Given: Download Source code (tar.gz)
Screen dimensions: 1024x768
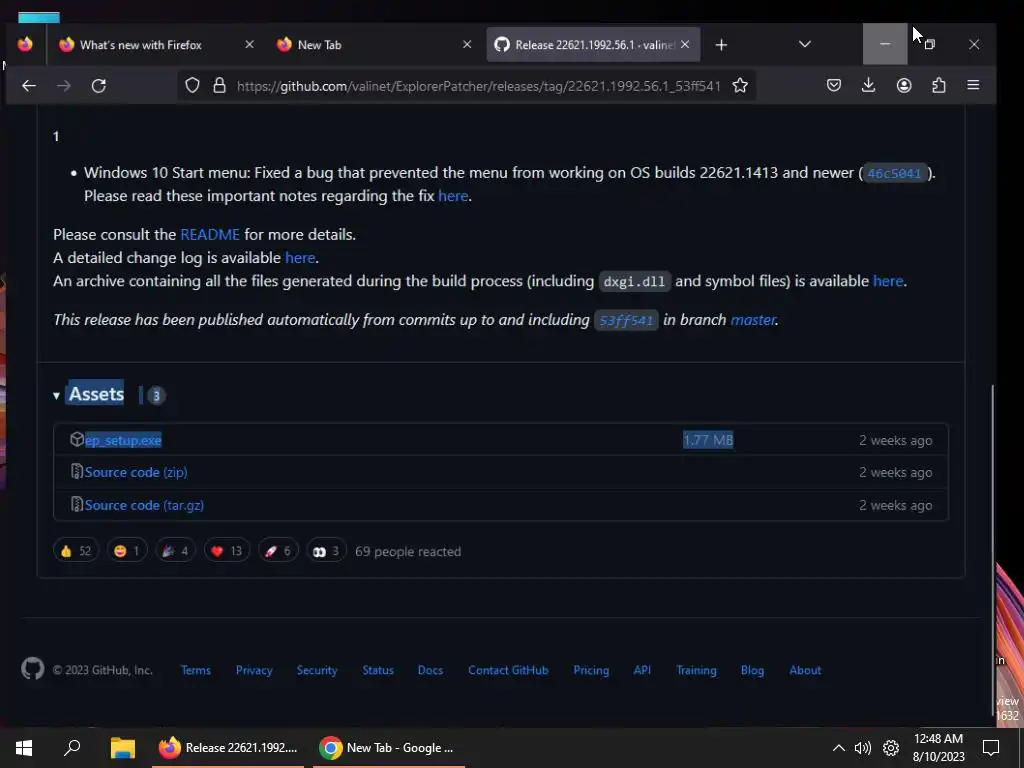Looking at the screenshot, I should (144, 505).
